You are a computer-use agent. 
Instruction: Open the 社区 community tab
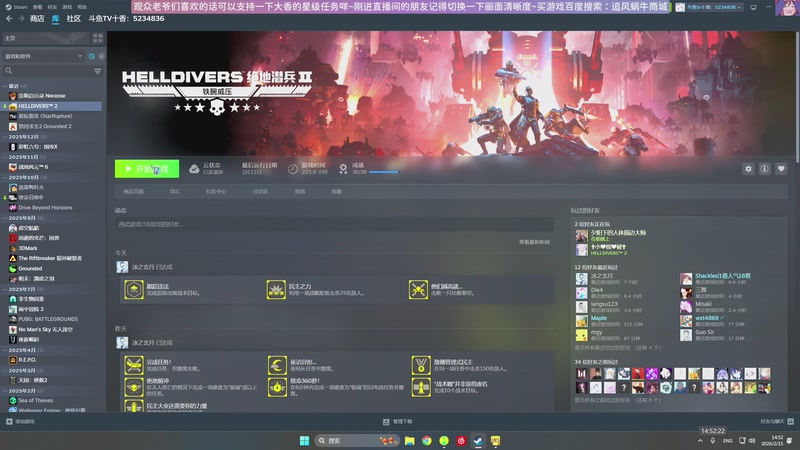pyautogui.click(x=73, y=18)
